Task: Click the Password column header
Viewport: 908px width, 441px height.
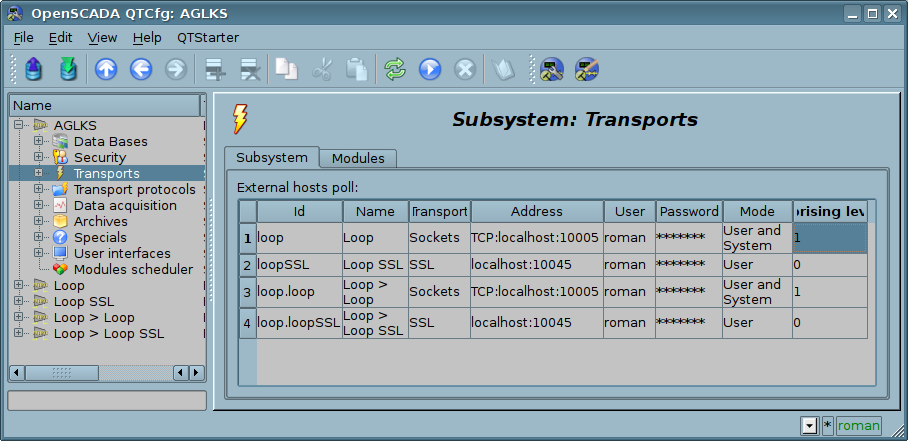Action: [x=689, y=212]
